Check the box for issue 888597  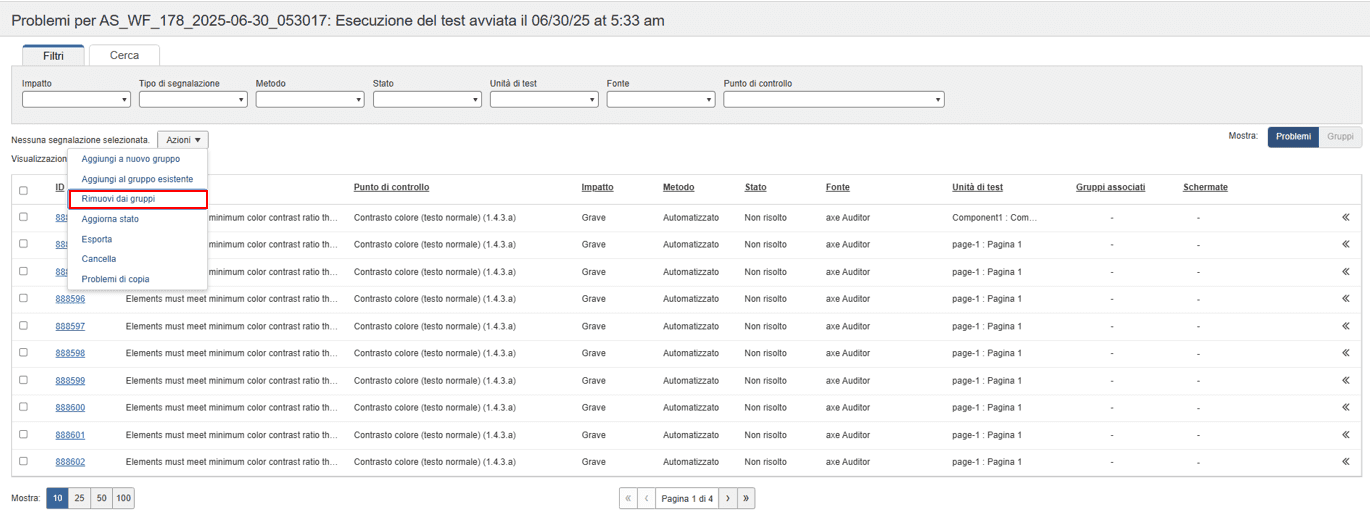click(23, 325)
